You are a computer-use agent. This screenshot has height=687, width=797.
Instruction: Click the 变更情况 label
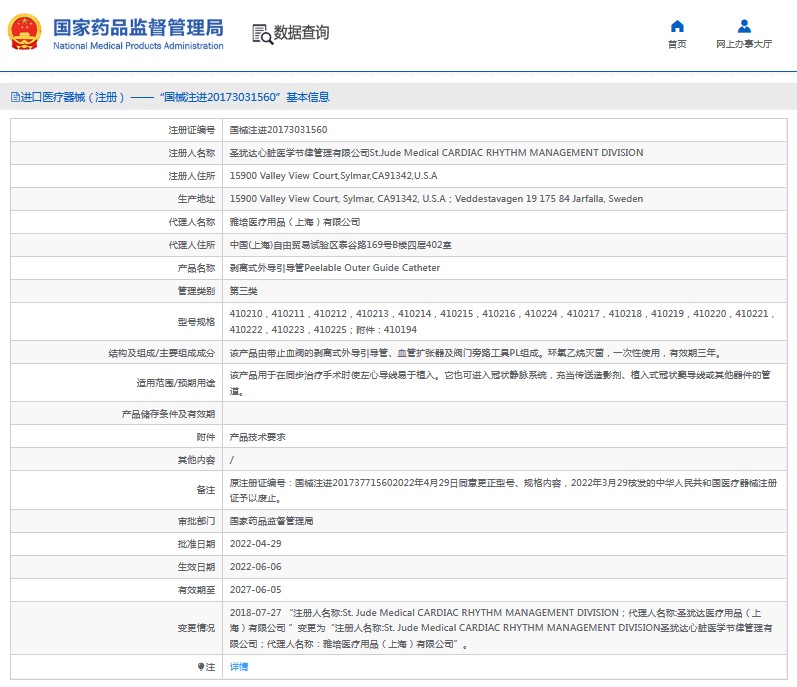coord(196,628)
